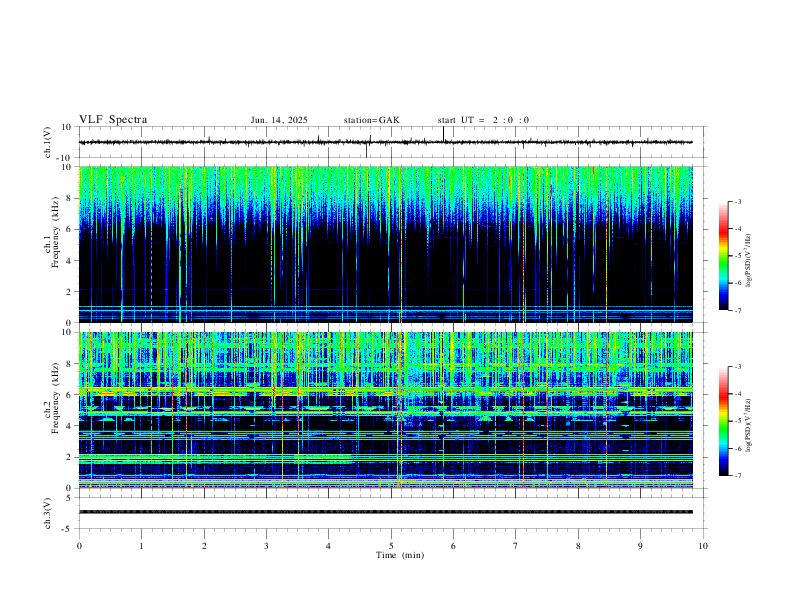
Task: Click the ch.2 spectrogram color scale bar
Action: click(x=724, y=421)
